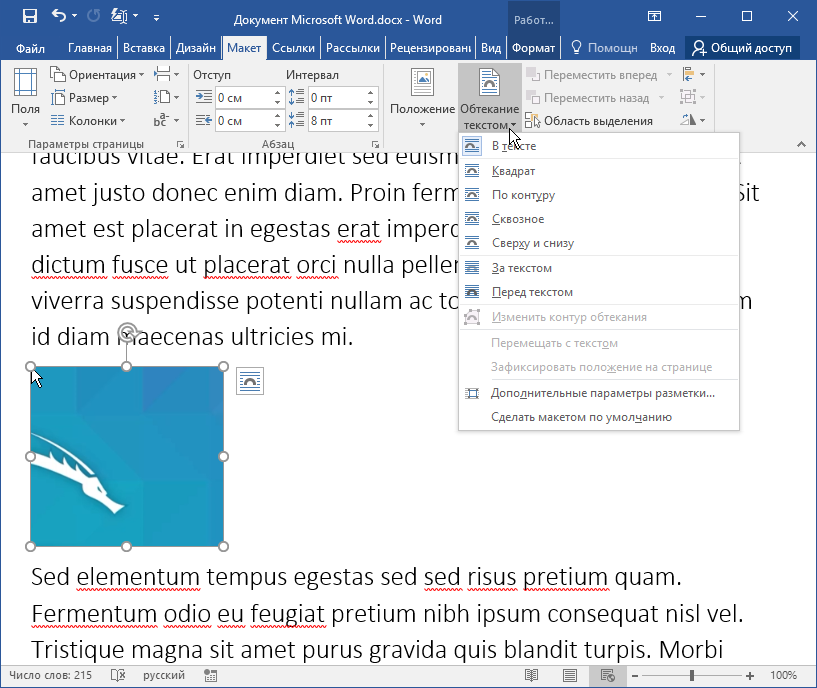Open the proofing errors icon in status bar
The height and width of the screenshot is (688, 817).
click(118, 675)
